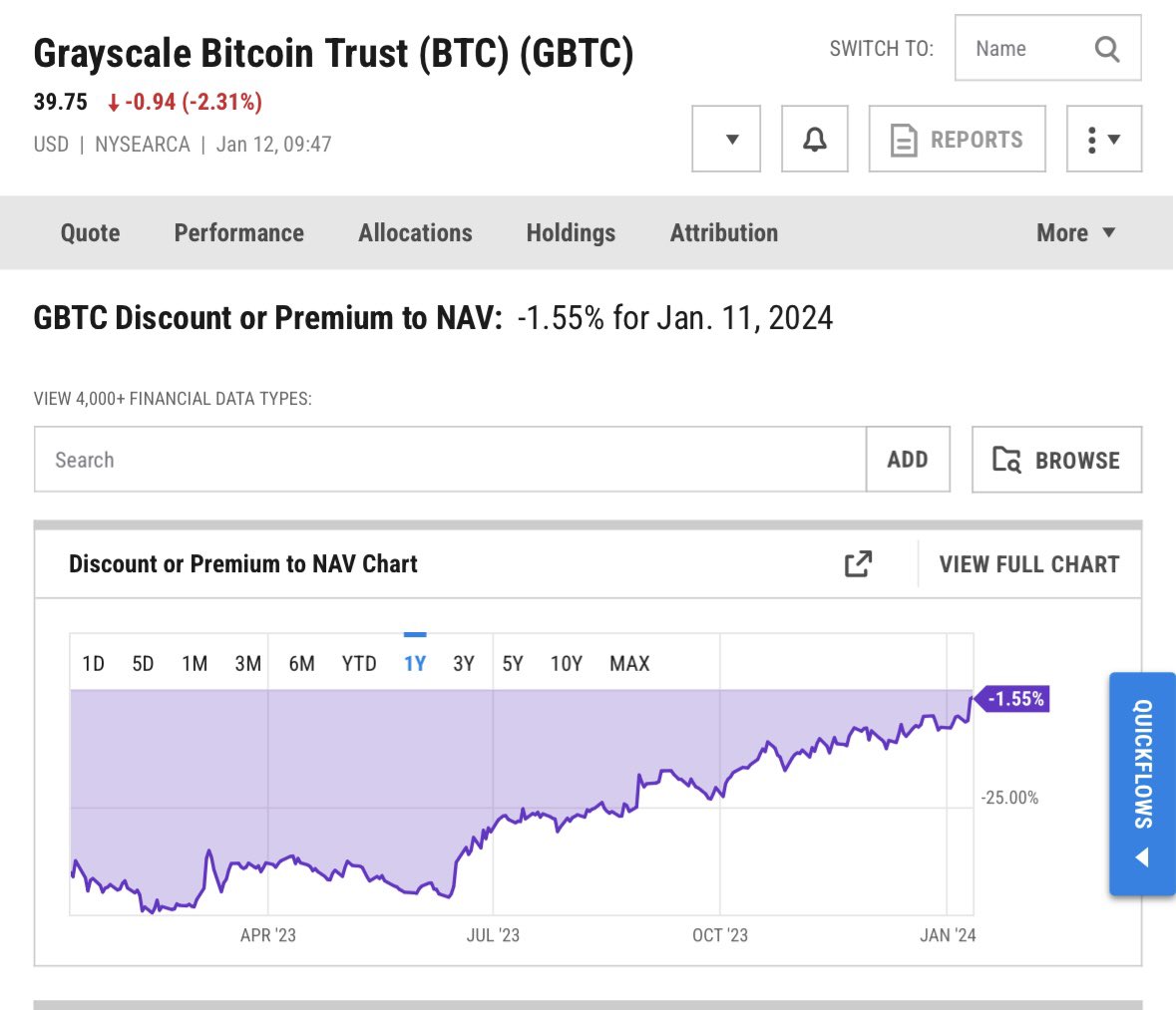Viewport: 1176px width, 1010px height.
Task: Expand the More dropdown menu
Action: [1075, 233]
